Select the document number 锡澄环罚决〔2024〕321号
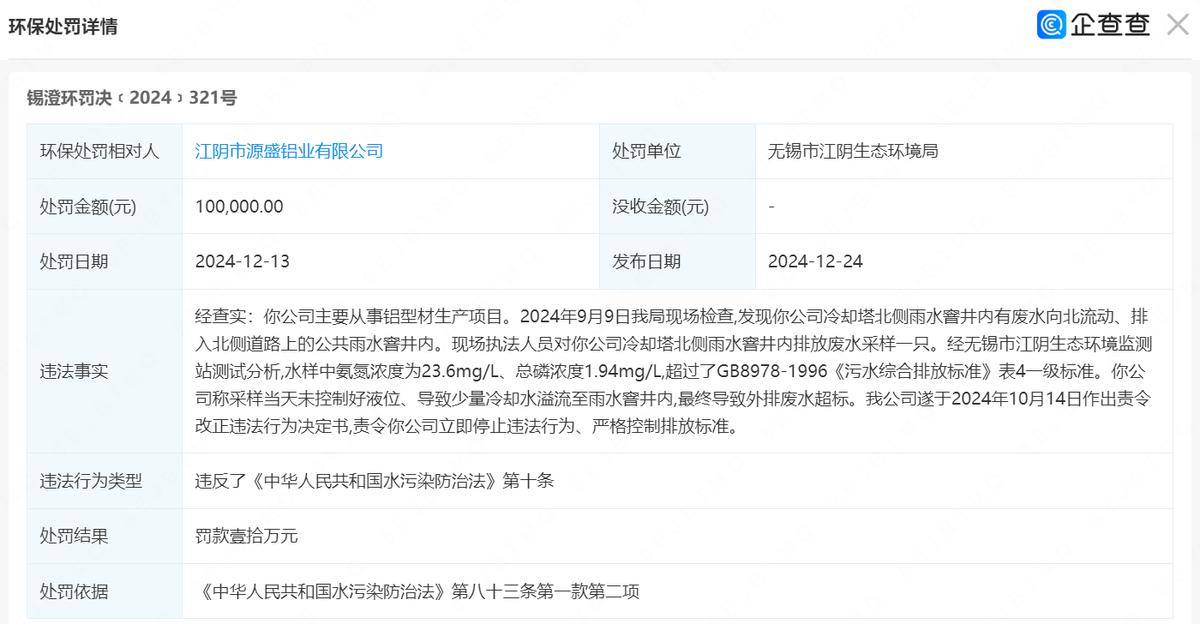Screen dimensions: 1200x624 pos(132,98)
